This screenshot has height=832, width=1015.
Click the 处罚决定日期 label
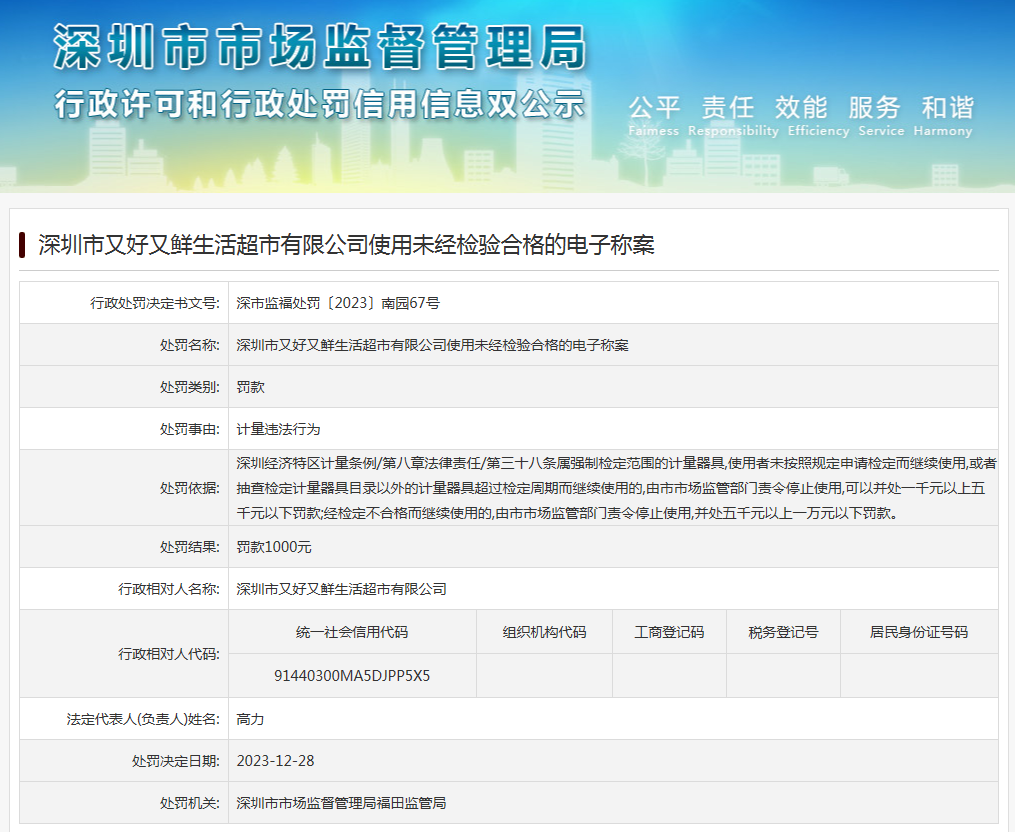click(x=176, y=761)
